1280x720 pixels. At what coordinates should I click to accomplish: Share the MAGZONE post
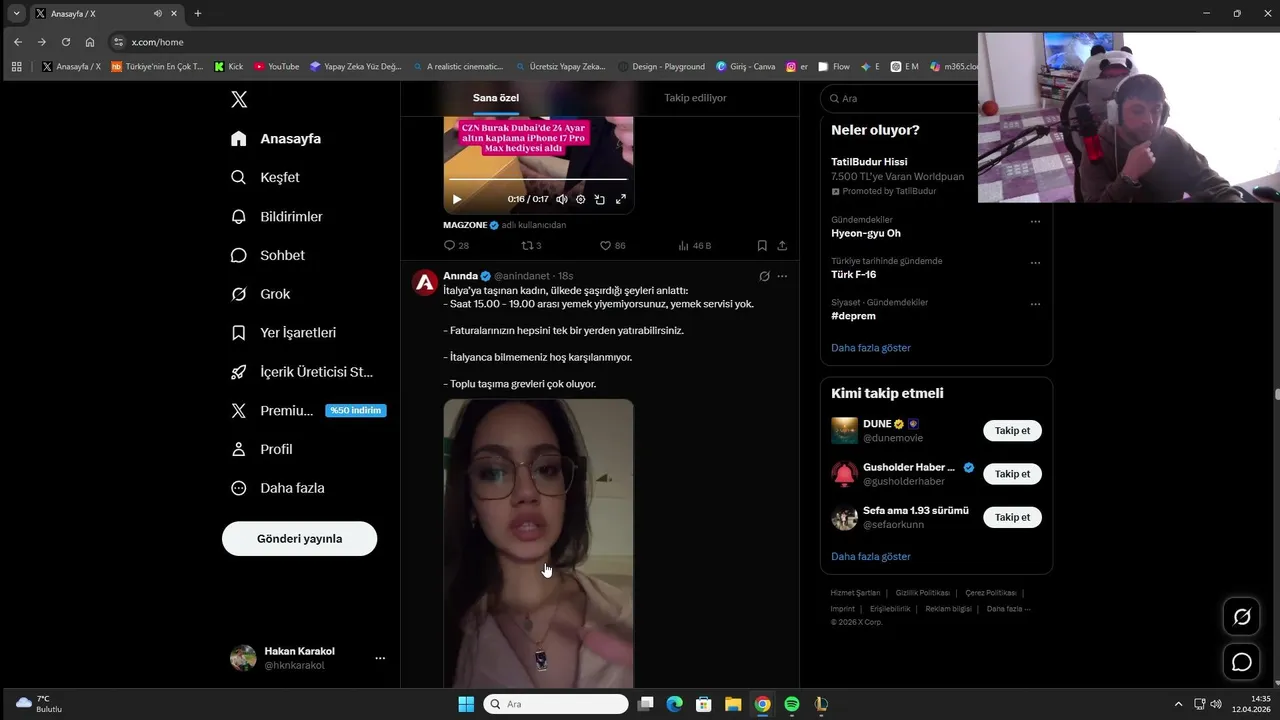pos(782,245)
